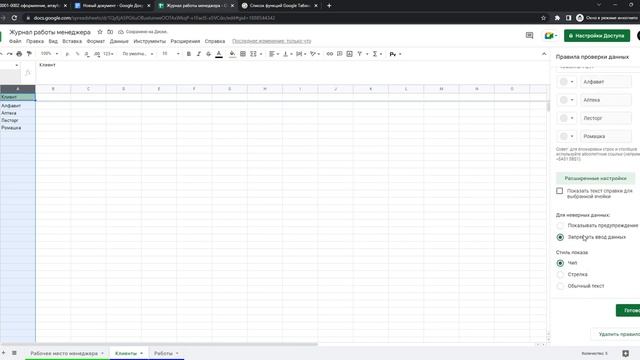640x360 pixels.
Task: Bookmark this page in the address bar
Action: point(543,18)
